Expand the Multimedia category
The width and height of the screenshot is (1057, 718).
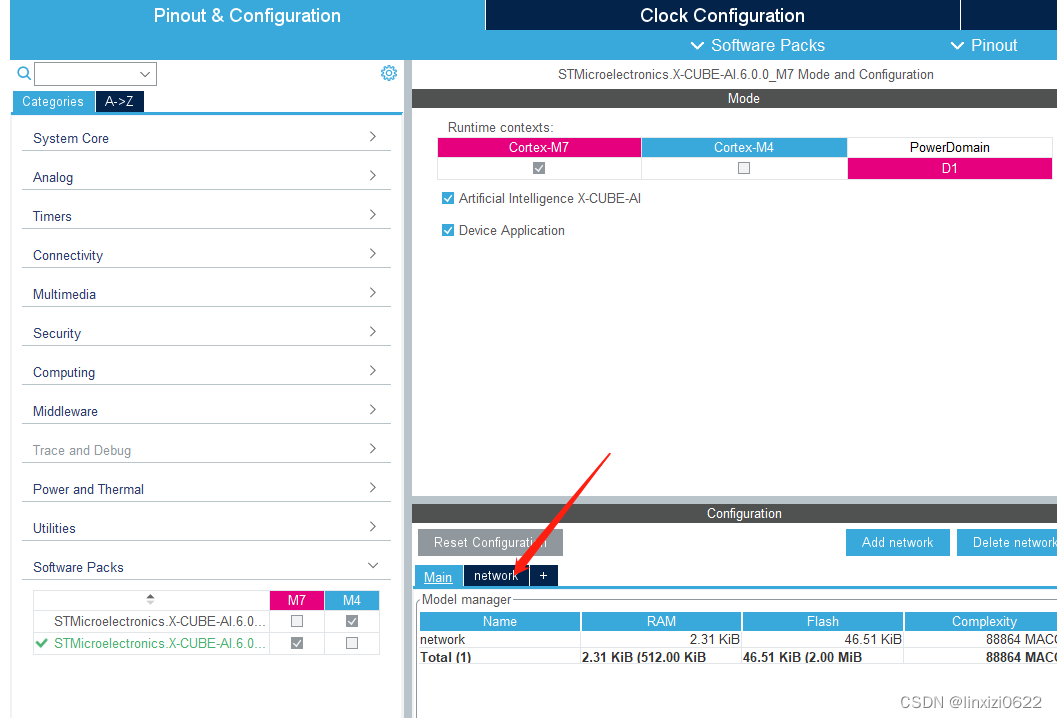[x=206, y=294]
